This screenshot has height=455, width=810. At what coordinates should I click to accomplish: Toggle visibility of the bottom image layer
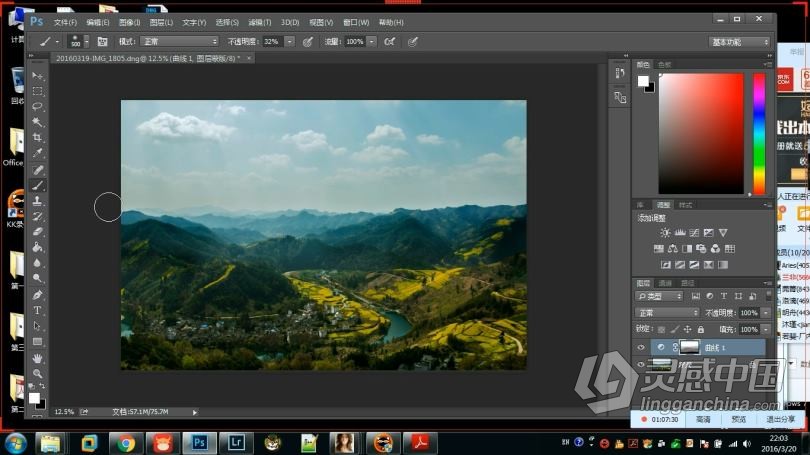tap(641, 365)
